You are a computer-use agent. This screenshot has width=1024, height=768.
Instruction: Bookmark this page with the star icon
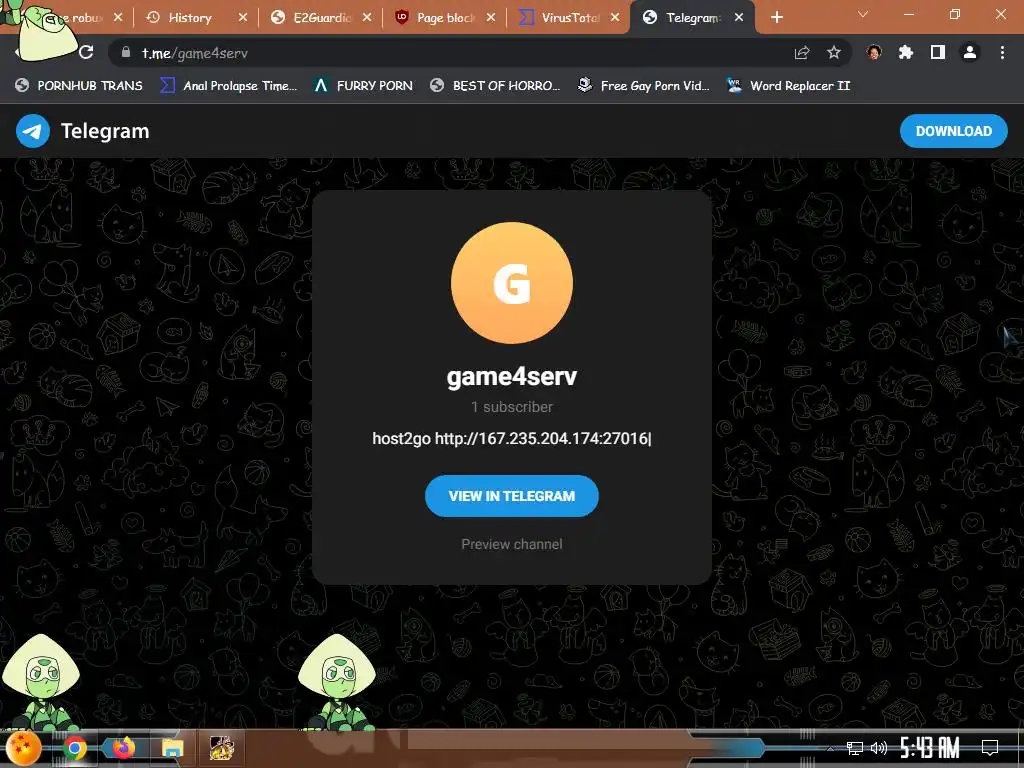tap(834, 53)
